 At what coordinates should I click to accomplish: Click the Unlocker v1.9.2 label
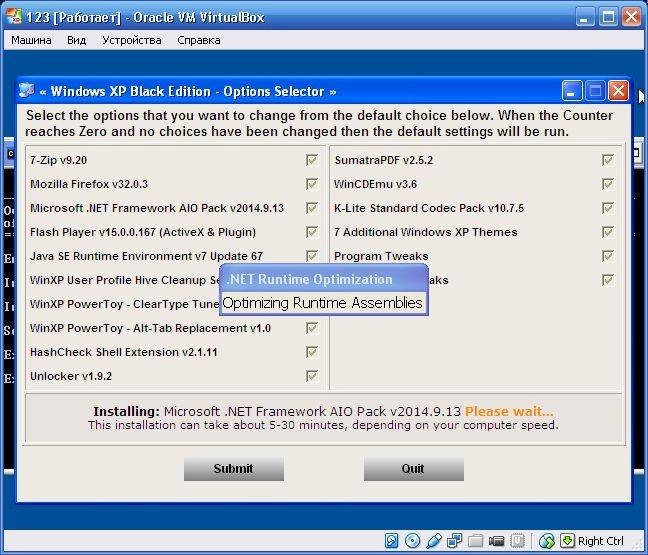pos(71,376)
